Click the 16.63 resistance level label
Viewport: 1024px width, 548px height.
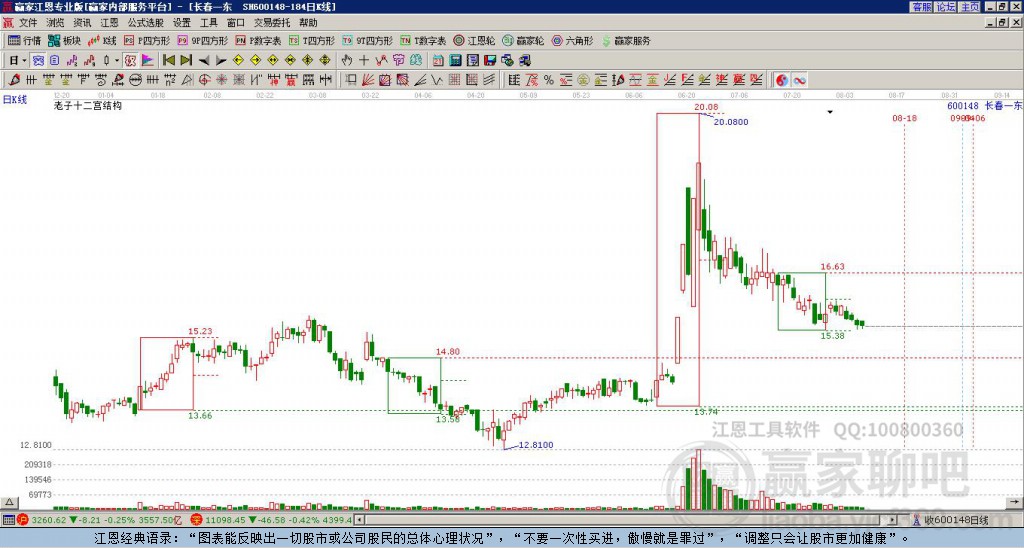[x=833, y=266]
